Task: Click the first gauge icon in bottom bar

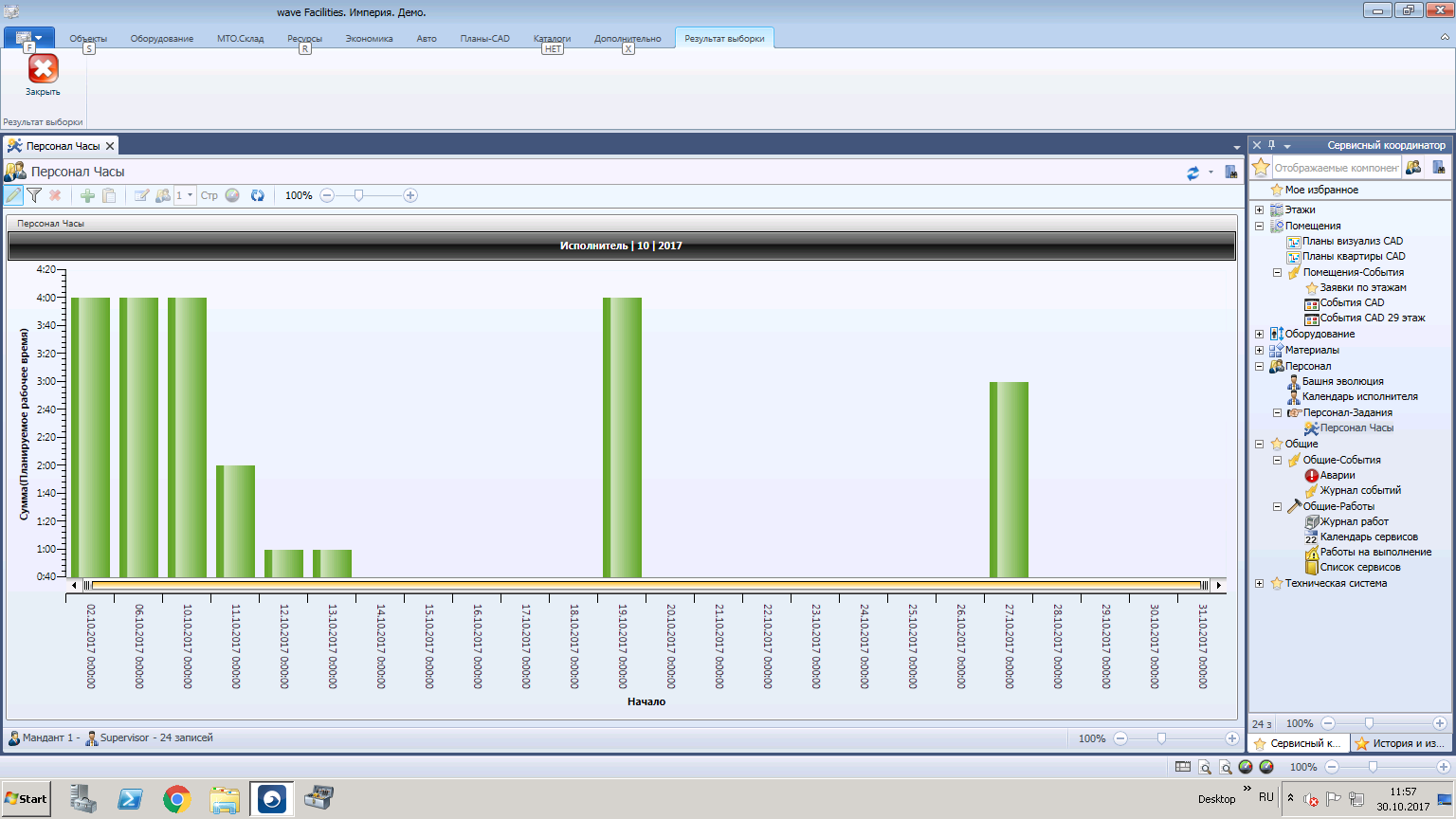Action: (x=1246, y=767)
